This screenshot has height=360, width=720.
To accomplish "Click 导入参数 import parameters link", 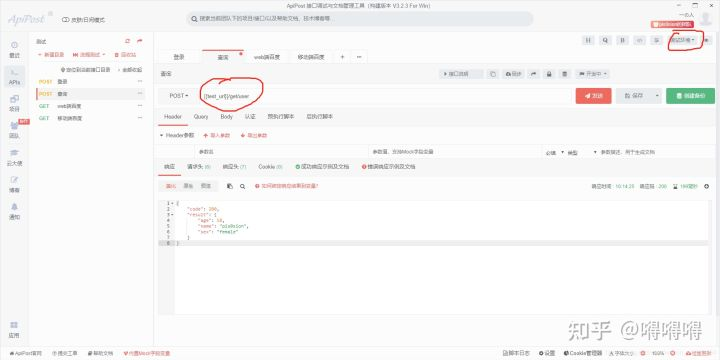I will pyautogui.click(x=217, y=135).
